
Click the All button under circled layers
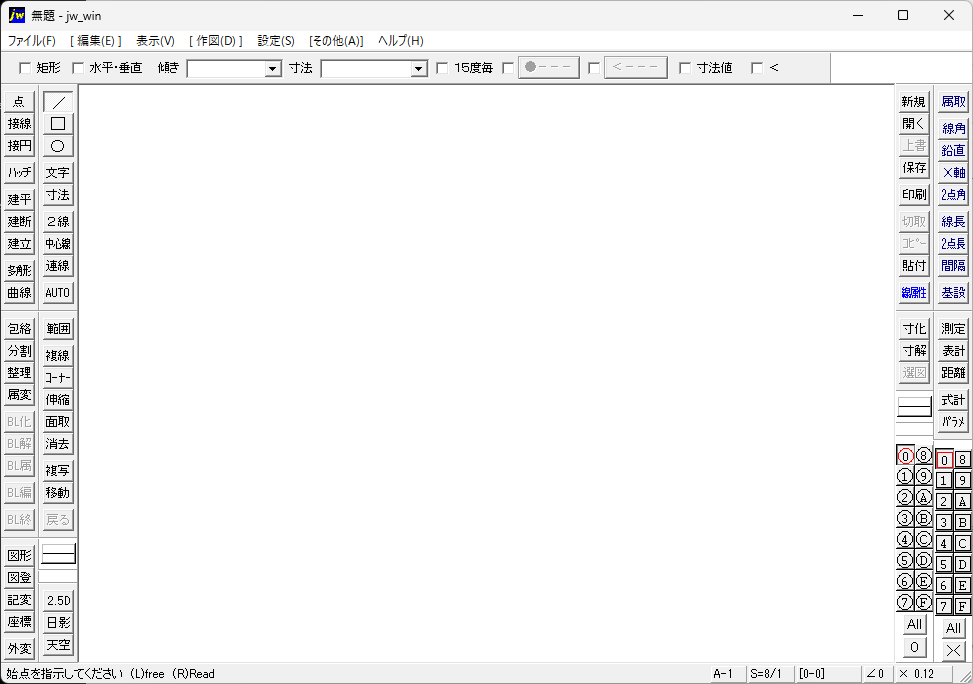click(x=914, y=624)
